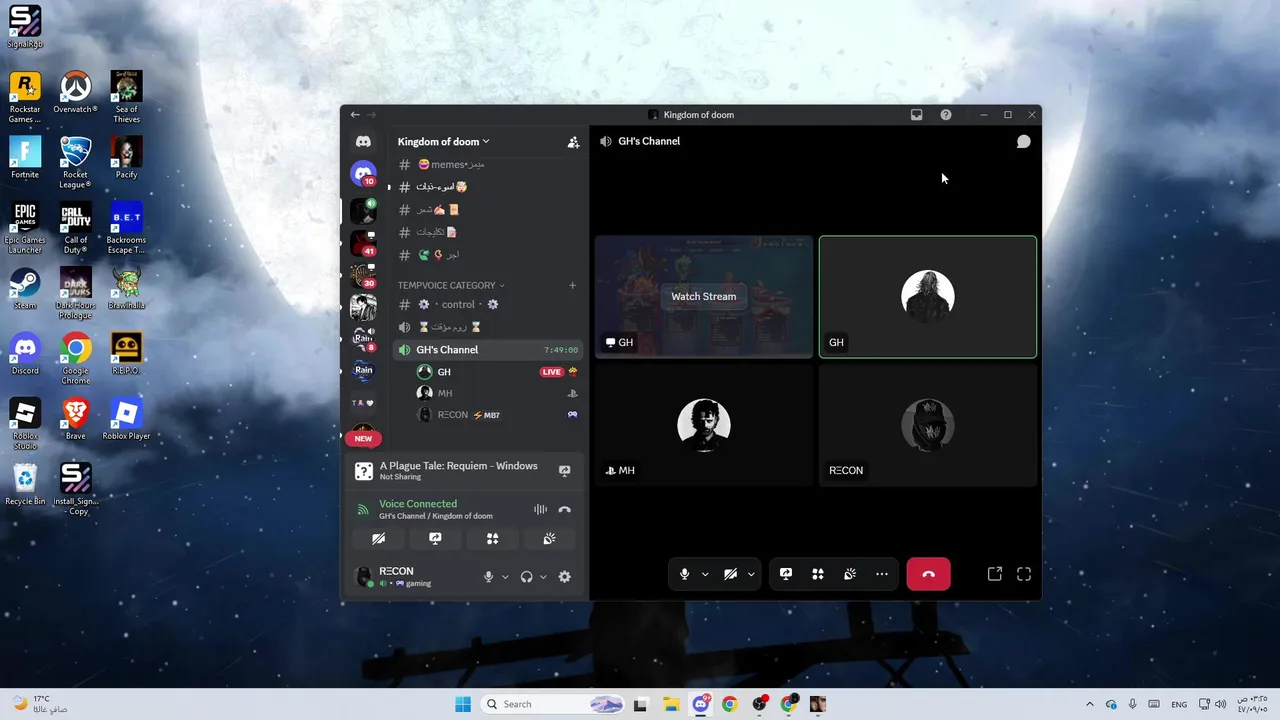1280x720 pixels.
Task: Select user MH in channel list
Action: click(x=497, y=393)
